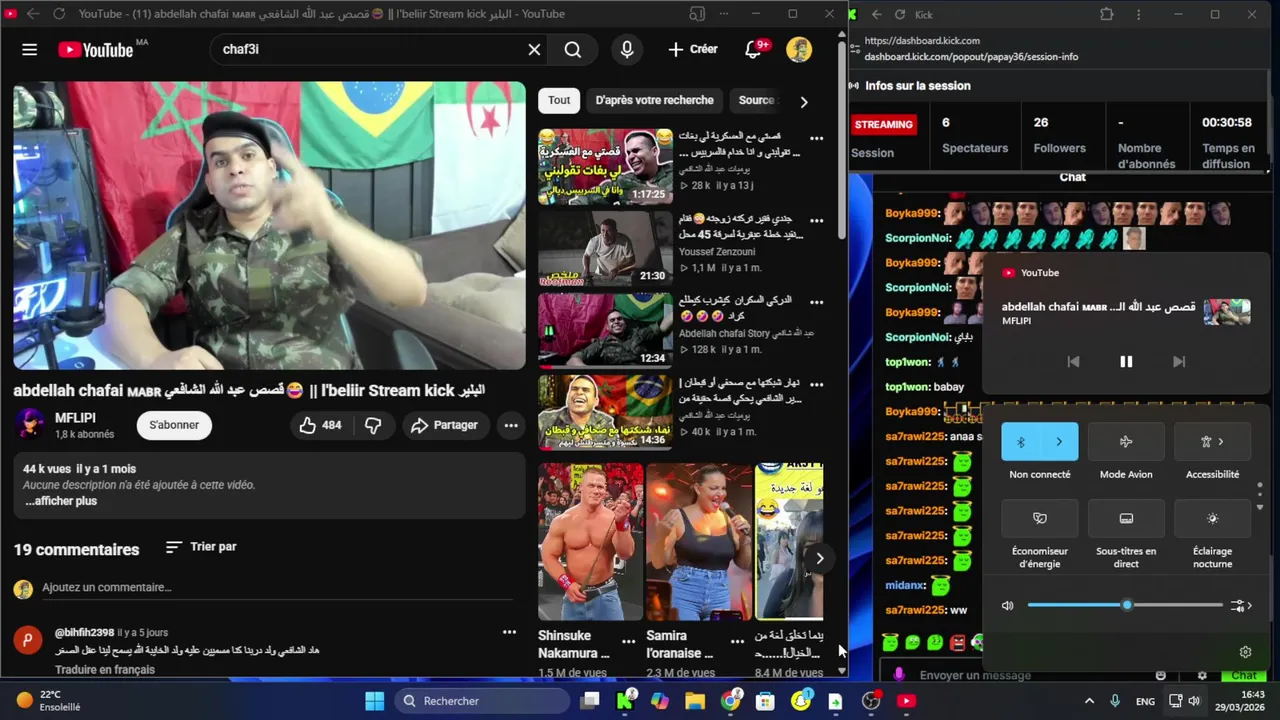Play the main abdellah chafai video
1280x720 pixels.
(269, 226)
